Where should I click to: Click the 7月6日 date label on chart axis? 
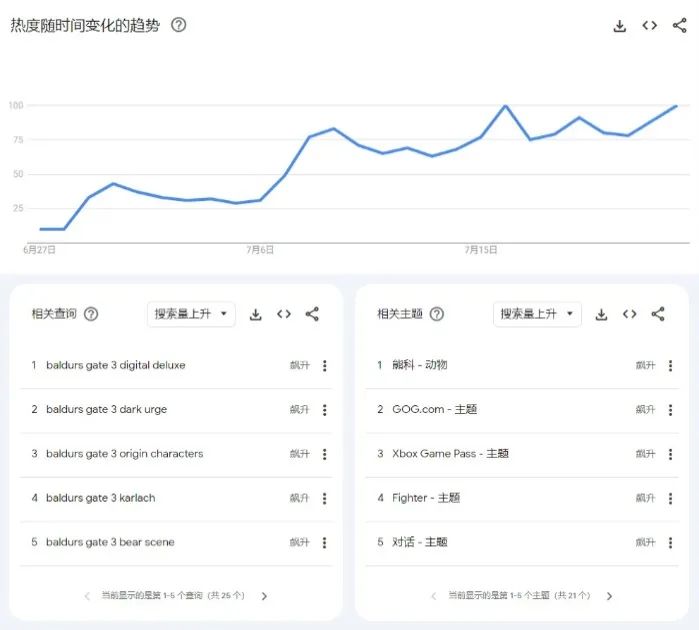click(x=260, y=250)
